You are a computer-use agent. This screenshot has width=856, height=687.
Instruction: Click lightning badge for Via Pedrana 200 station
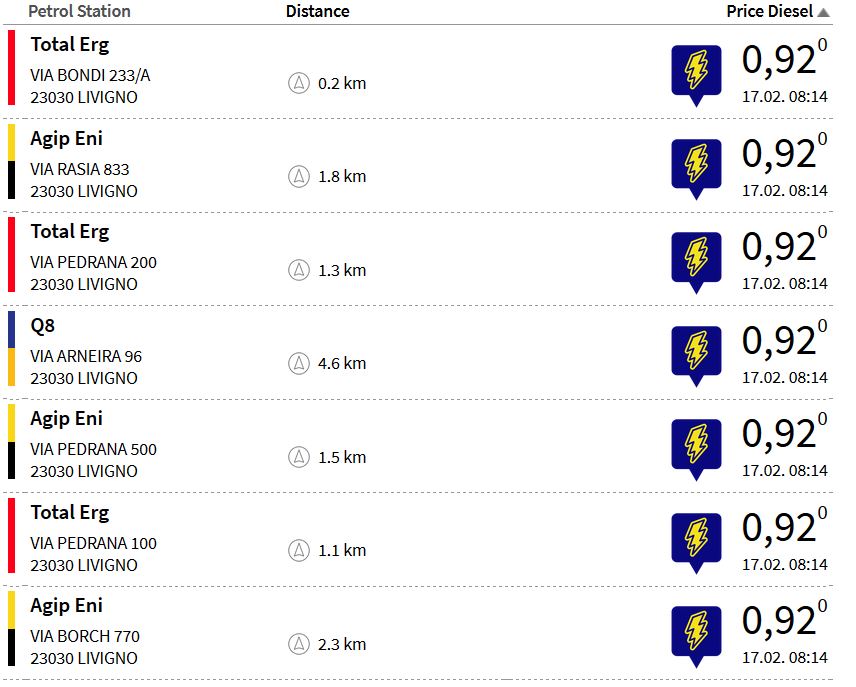point(695,259)
